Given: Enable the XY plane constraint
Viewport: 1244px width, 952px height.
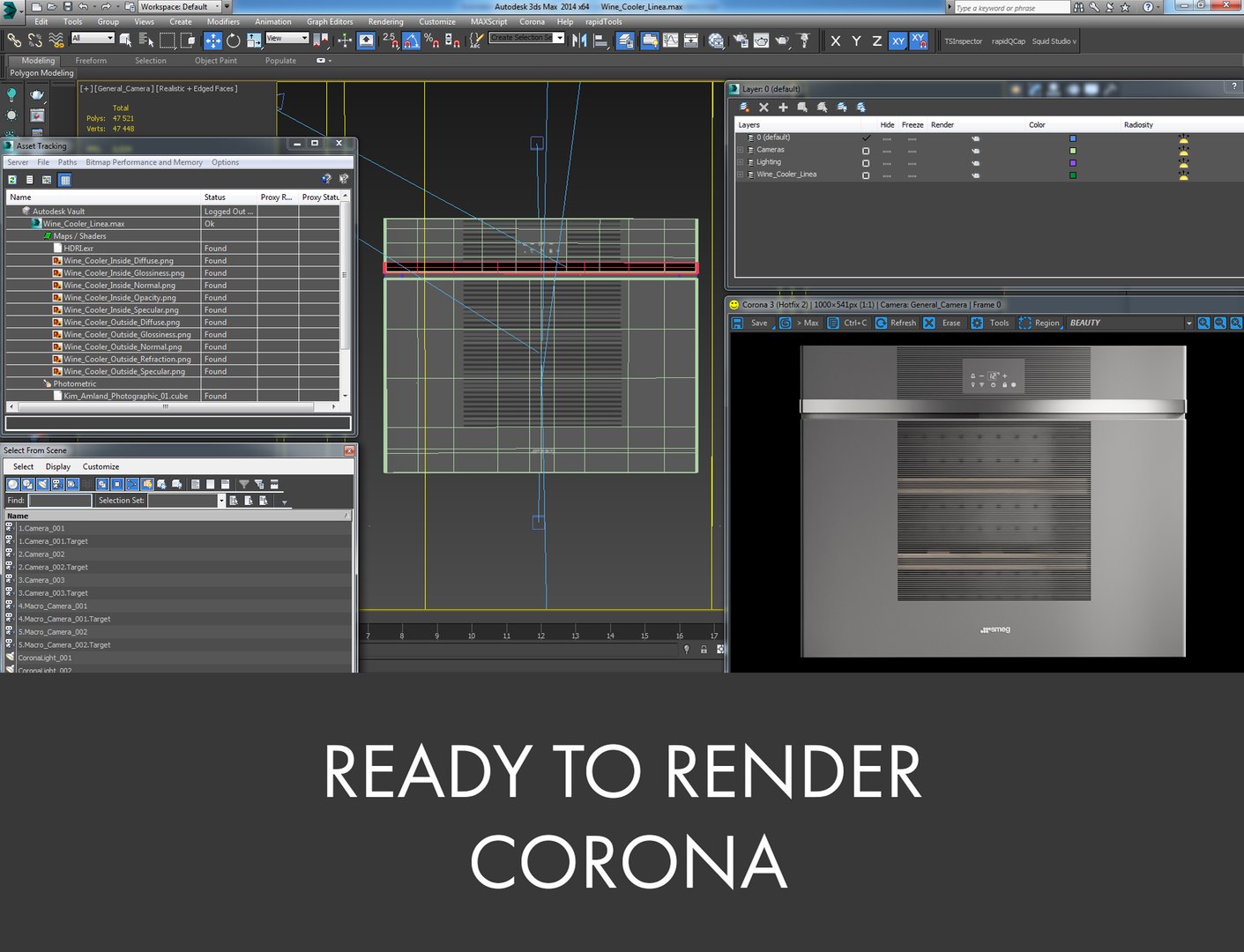Looking at the screenshot, I should point(898,41).
